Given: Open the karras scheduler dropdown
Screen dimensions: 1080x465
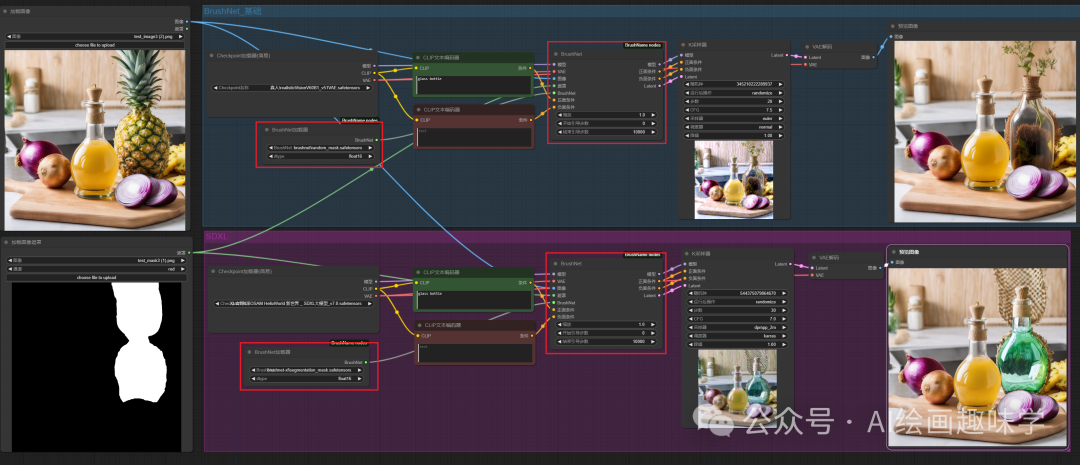Looking at the screenshot, I should point(737,336).
